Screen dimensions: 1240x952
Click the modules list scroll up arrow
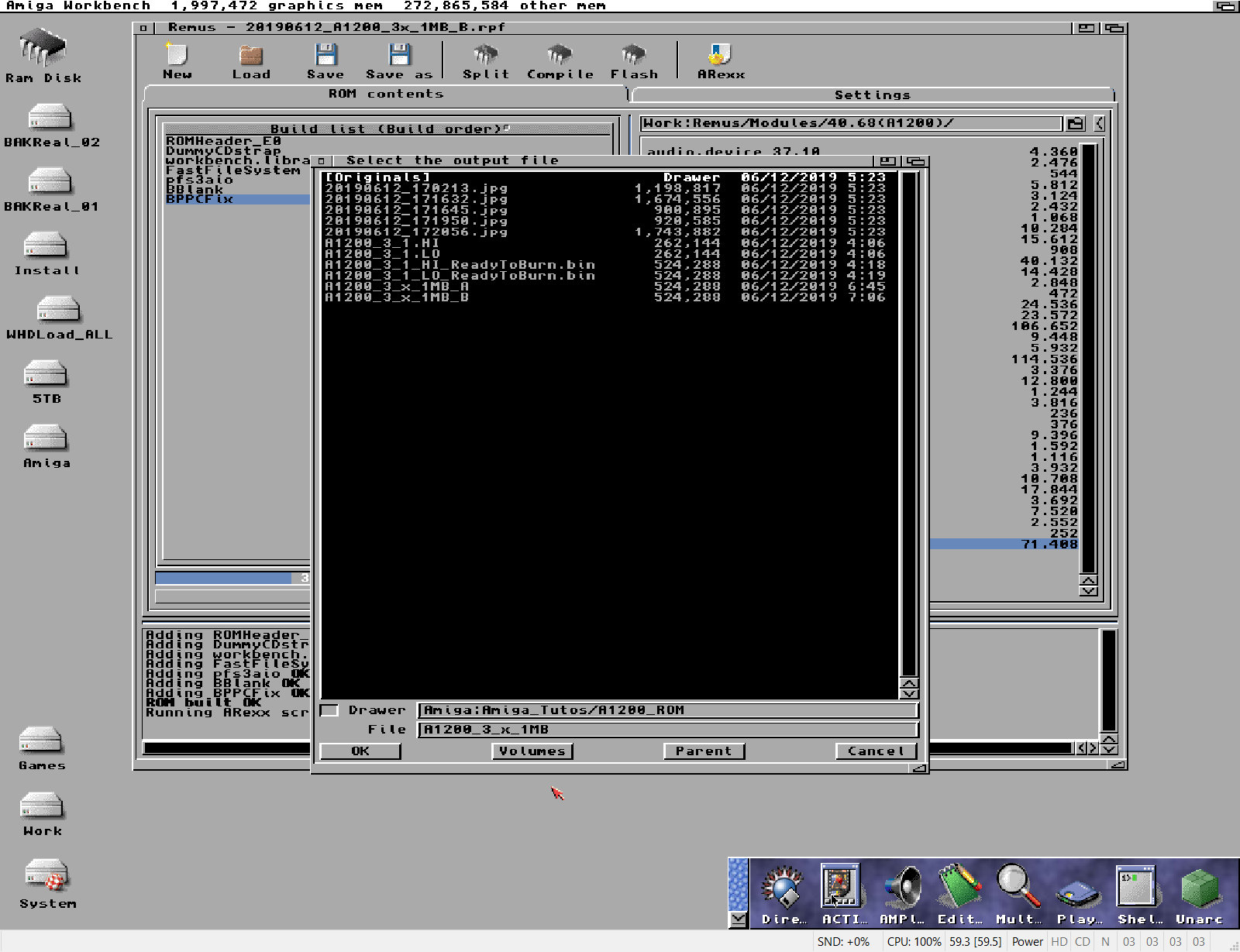1088,580
